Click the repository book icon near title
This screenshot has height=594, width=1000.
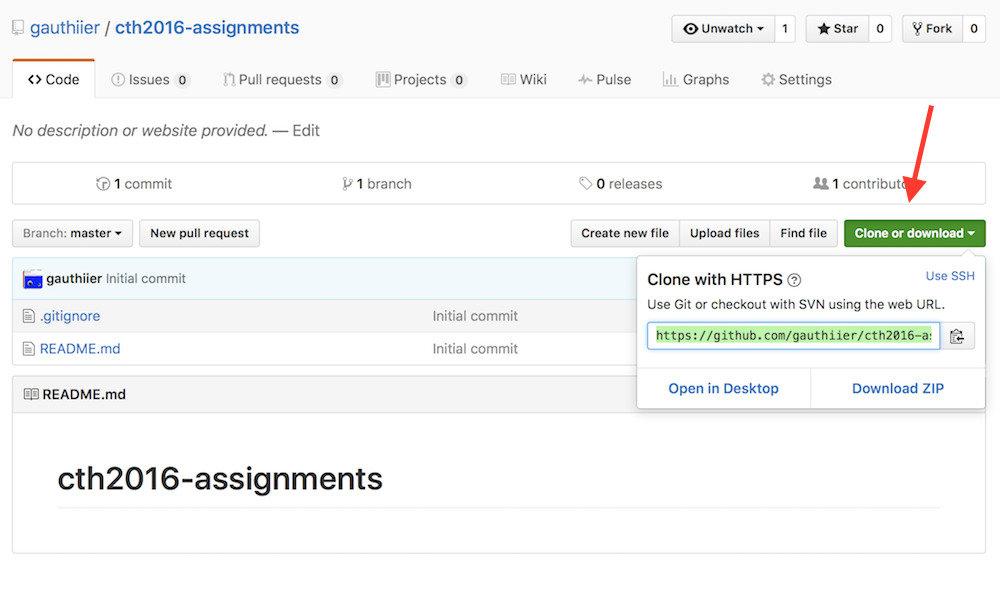pos(18,28)
